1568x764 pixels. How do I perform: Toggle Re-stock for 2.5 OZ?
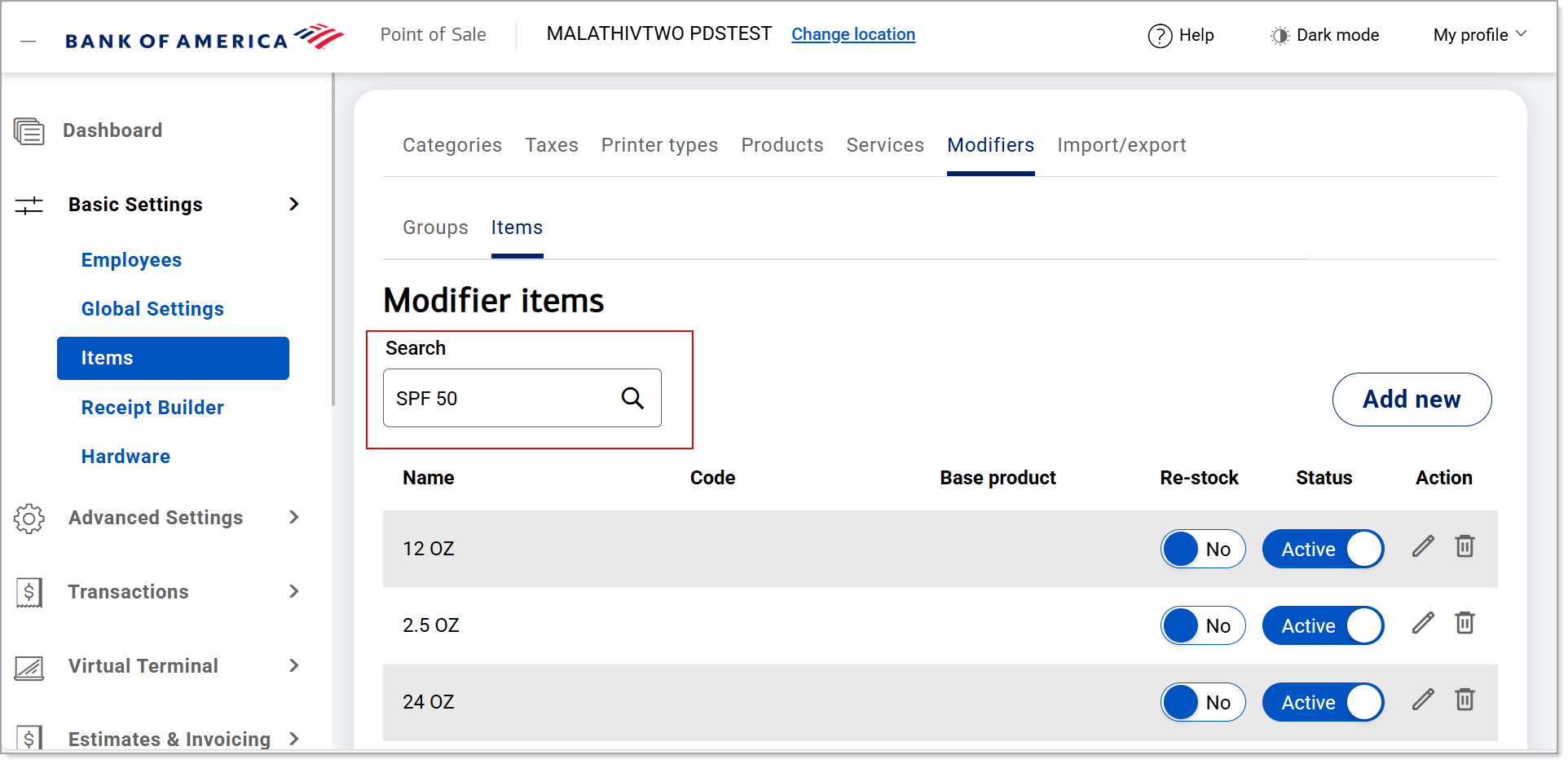click(1203, 626)
